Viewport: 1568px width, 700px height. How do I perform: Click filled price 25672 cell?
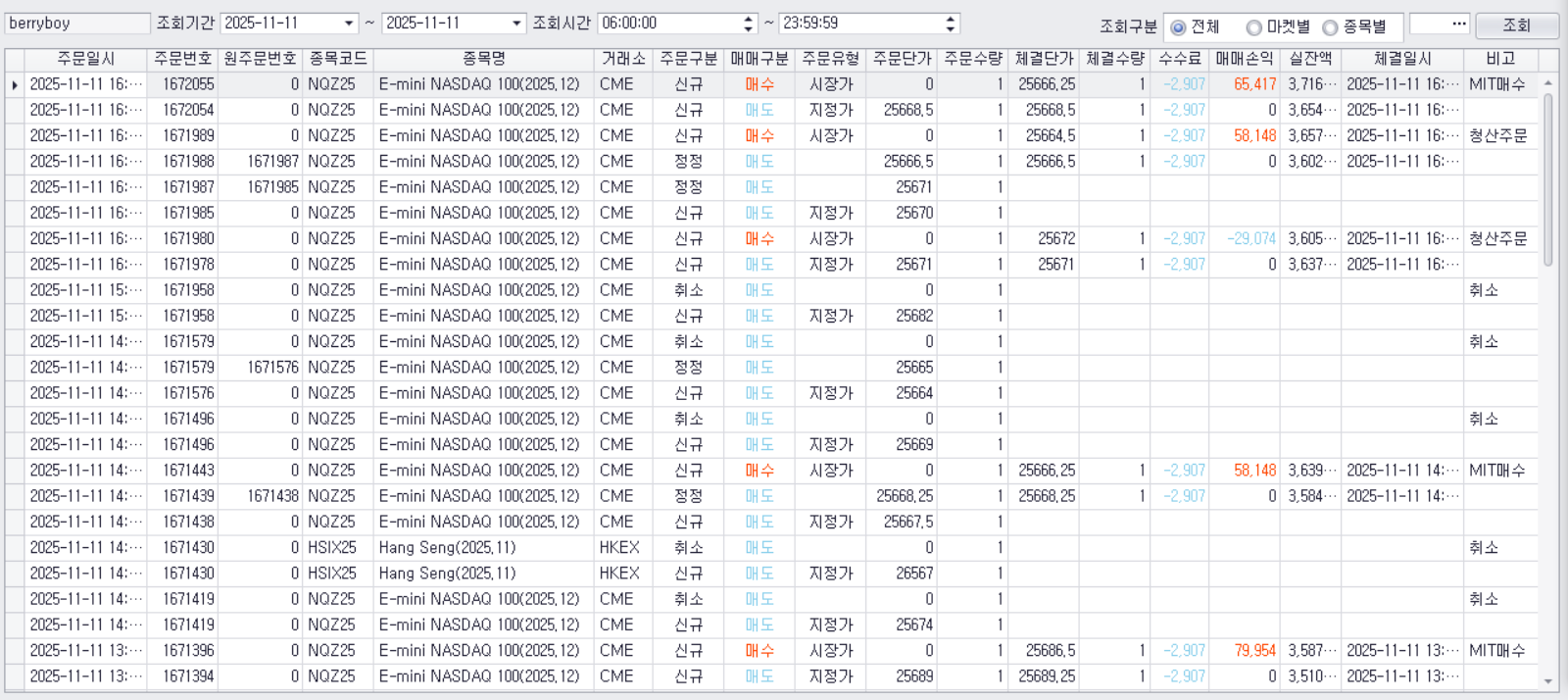[1045, 239]
